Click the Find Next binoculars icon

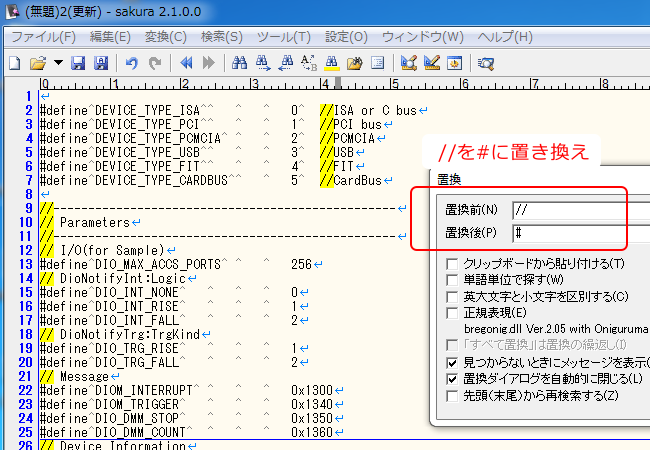262,63
